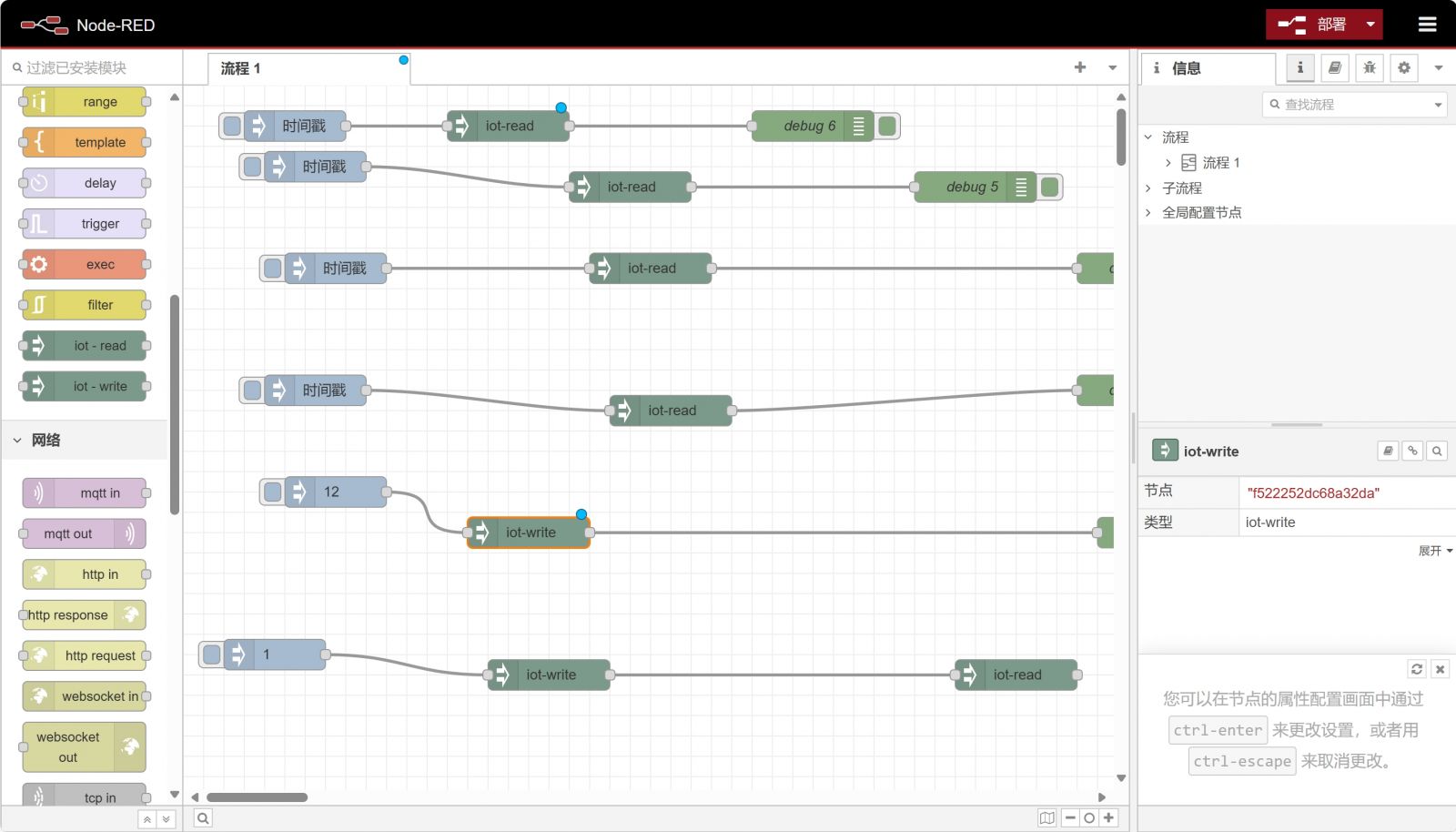Collapse all palette categories

pos(147,819)
